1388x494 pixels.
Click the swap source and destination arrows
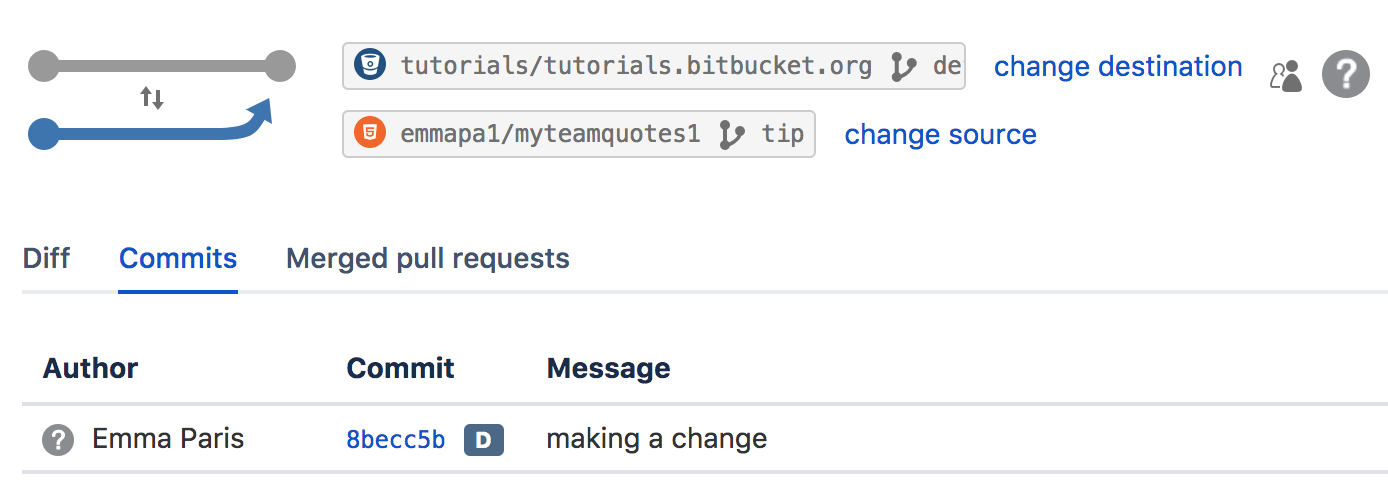tap(152, 98)
